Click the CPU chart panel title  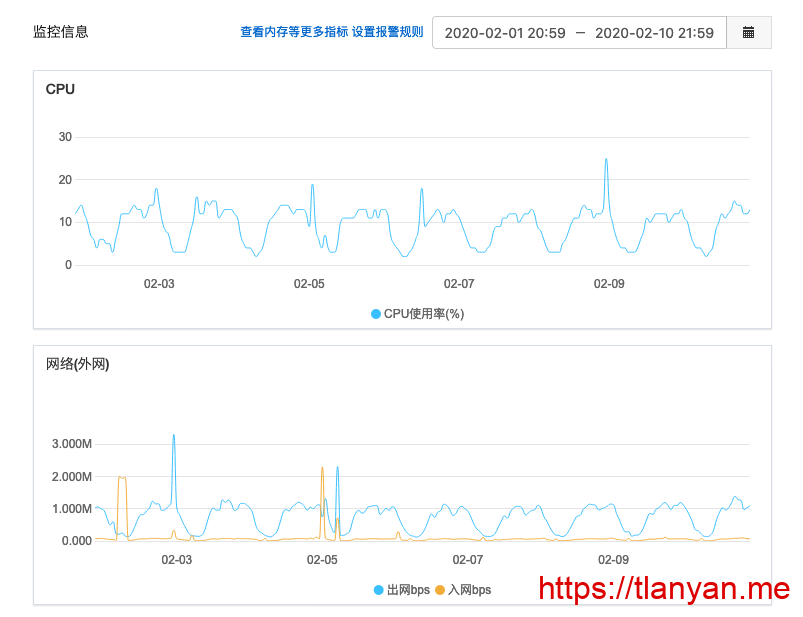click(60, 89)
